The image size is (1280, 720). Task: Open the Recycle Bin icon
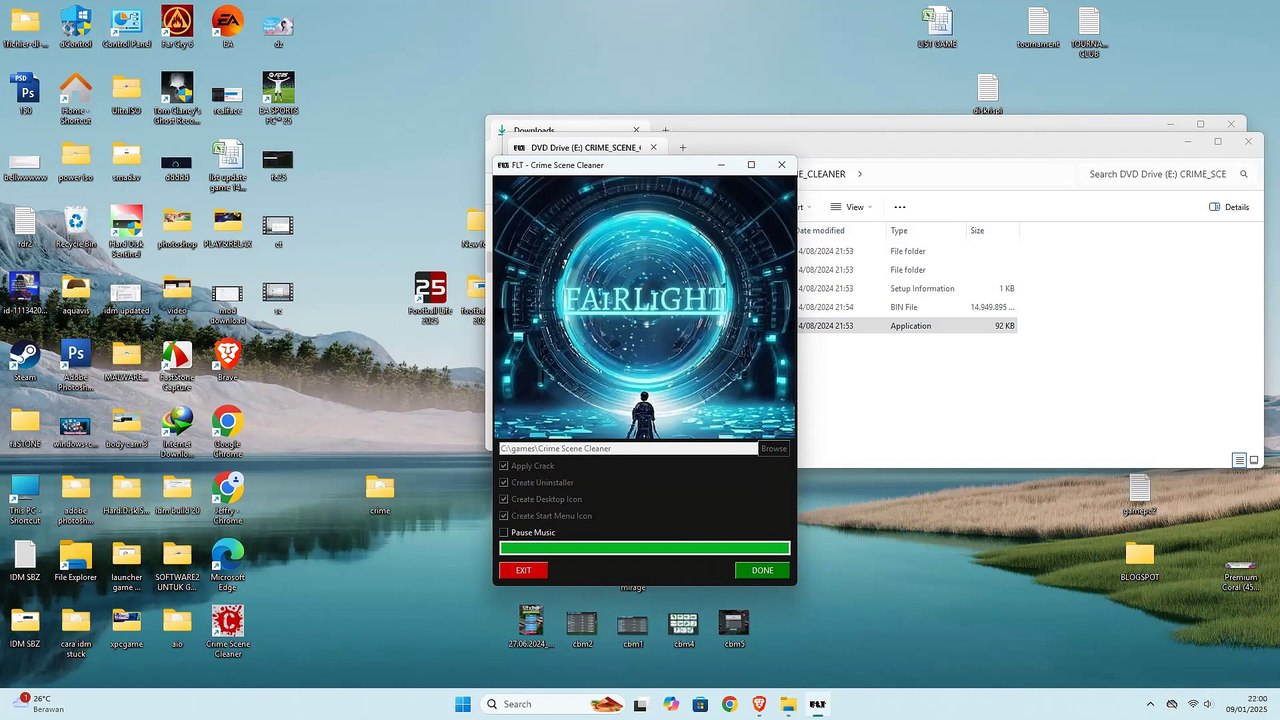76,227
